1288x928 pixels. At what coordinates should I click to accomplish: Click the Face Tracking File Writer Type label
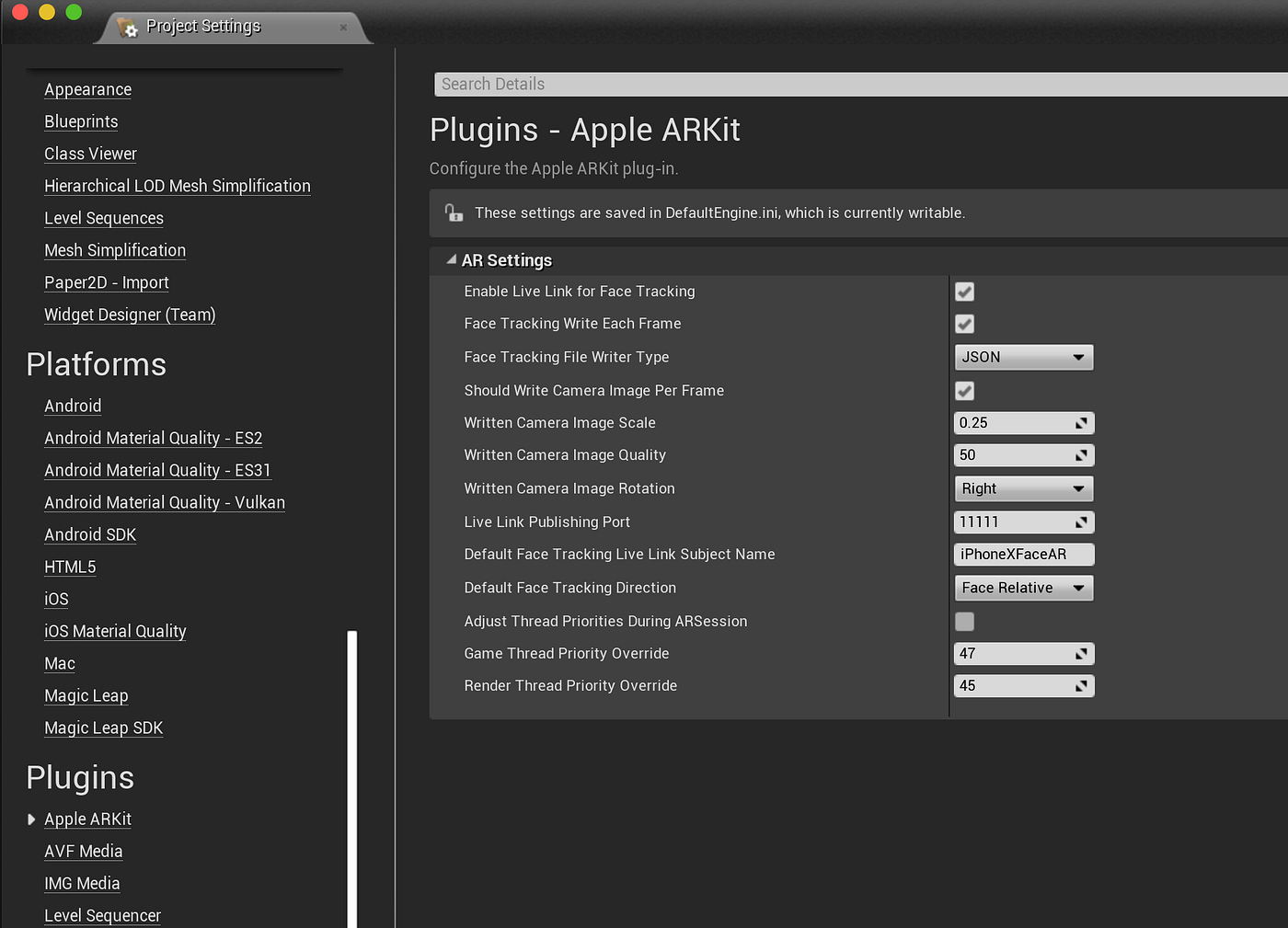point(567,357)
